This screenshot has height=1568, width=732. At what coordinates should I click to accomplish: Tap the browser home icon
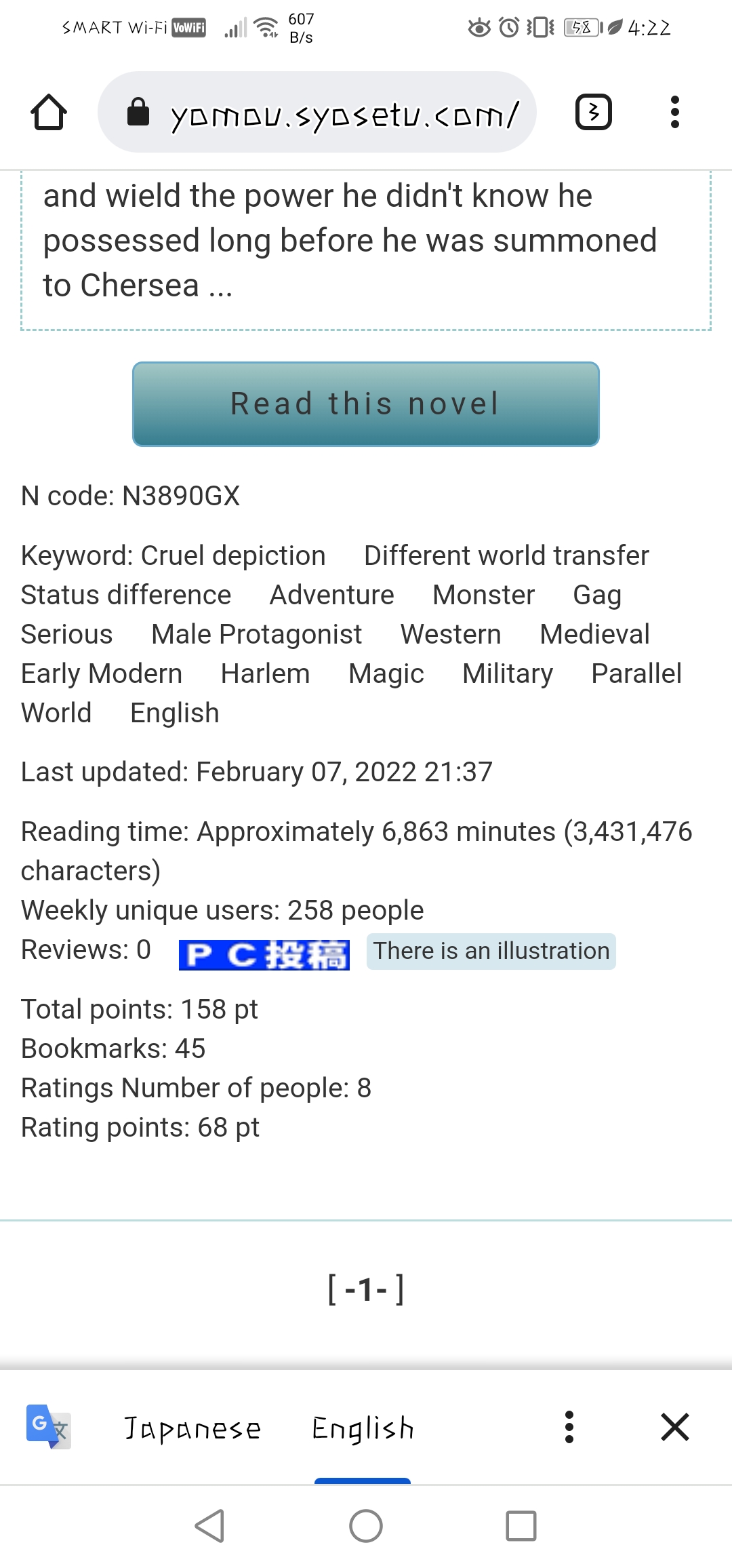tap(49, 112)
